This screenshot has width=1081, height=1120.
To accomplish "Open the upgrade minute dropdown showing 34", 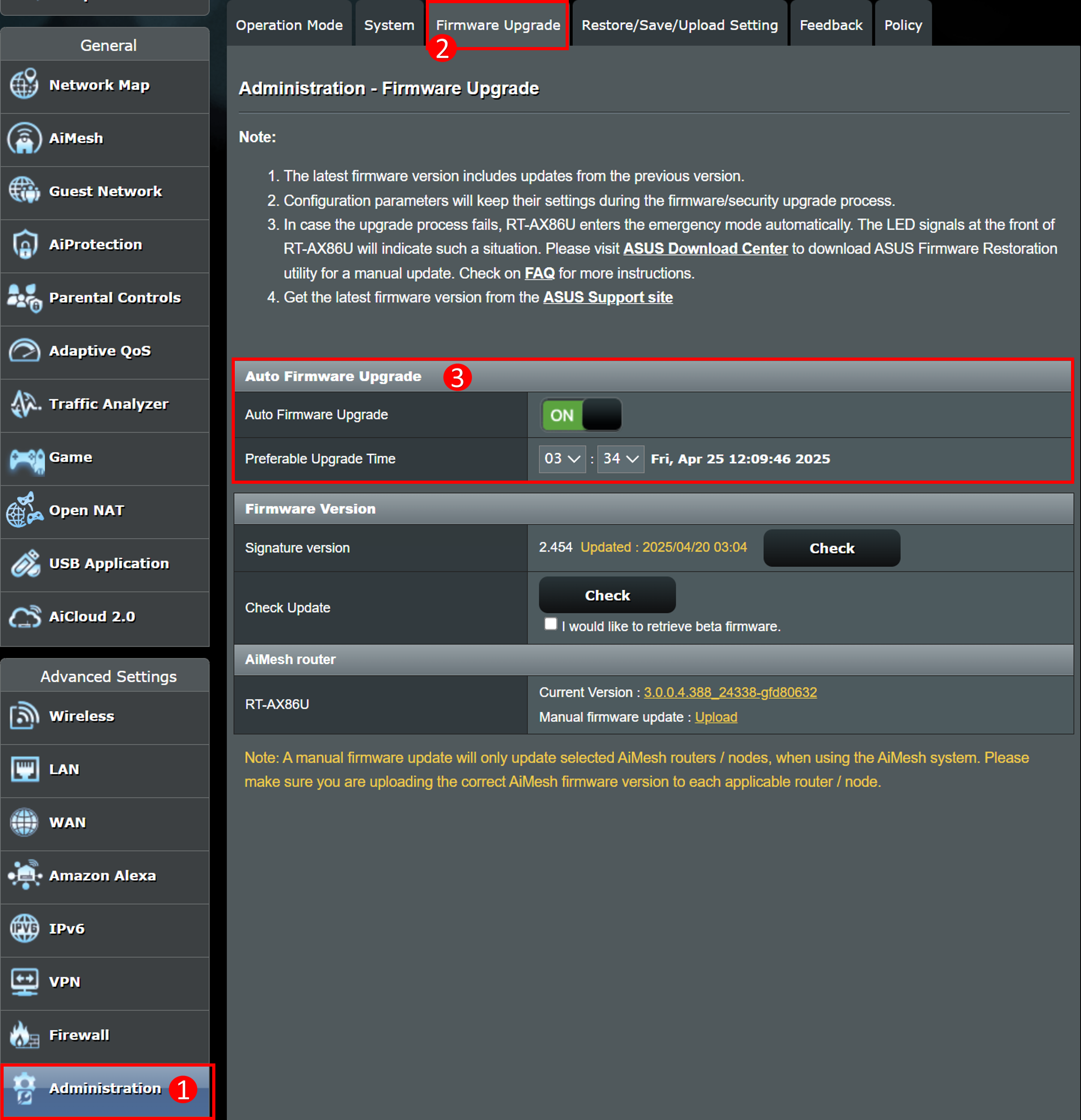I will 620,459.
